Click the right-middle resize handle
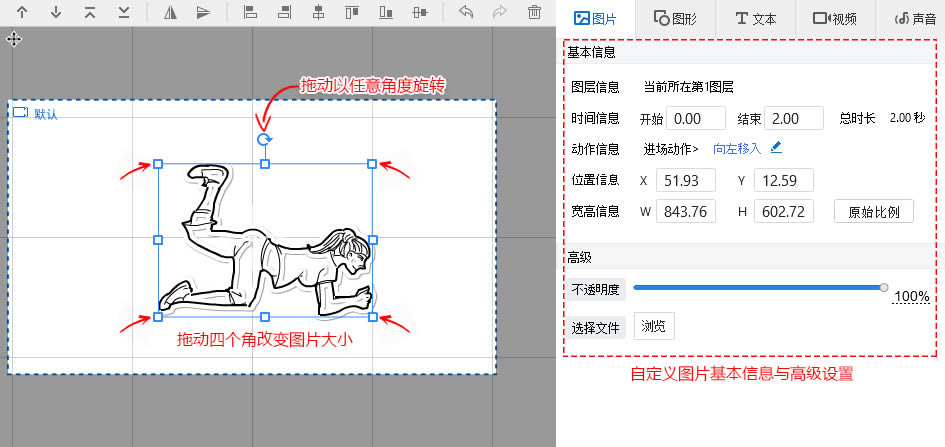The width and height of the screenshot is (945, 447). point(372,240)
